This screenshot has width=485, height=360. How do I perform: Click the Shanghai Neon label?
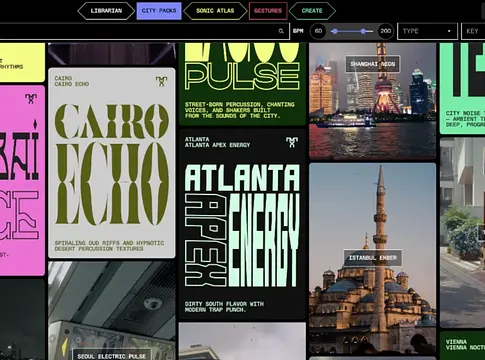[x=373, y=64]
